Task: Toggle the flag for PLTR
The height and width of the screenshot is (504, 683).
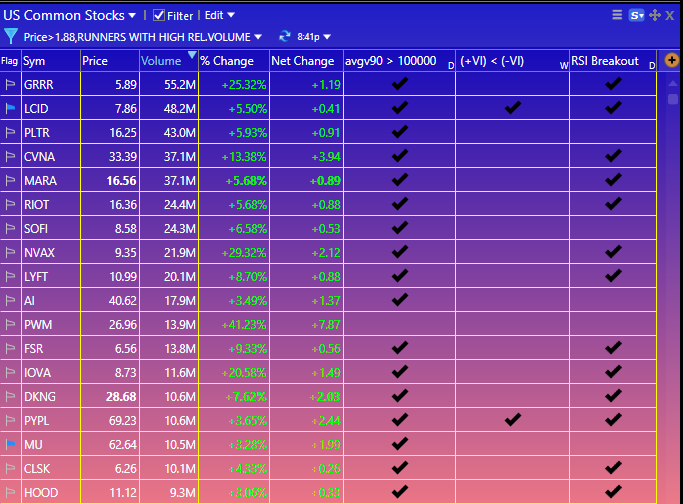Action: 10,132
